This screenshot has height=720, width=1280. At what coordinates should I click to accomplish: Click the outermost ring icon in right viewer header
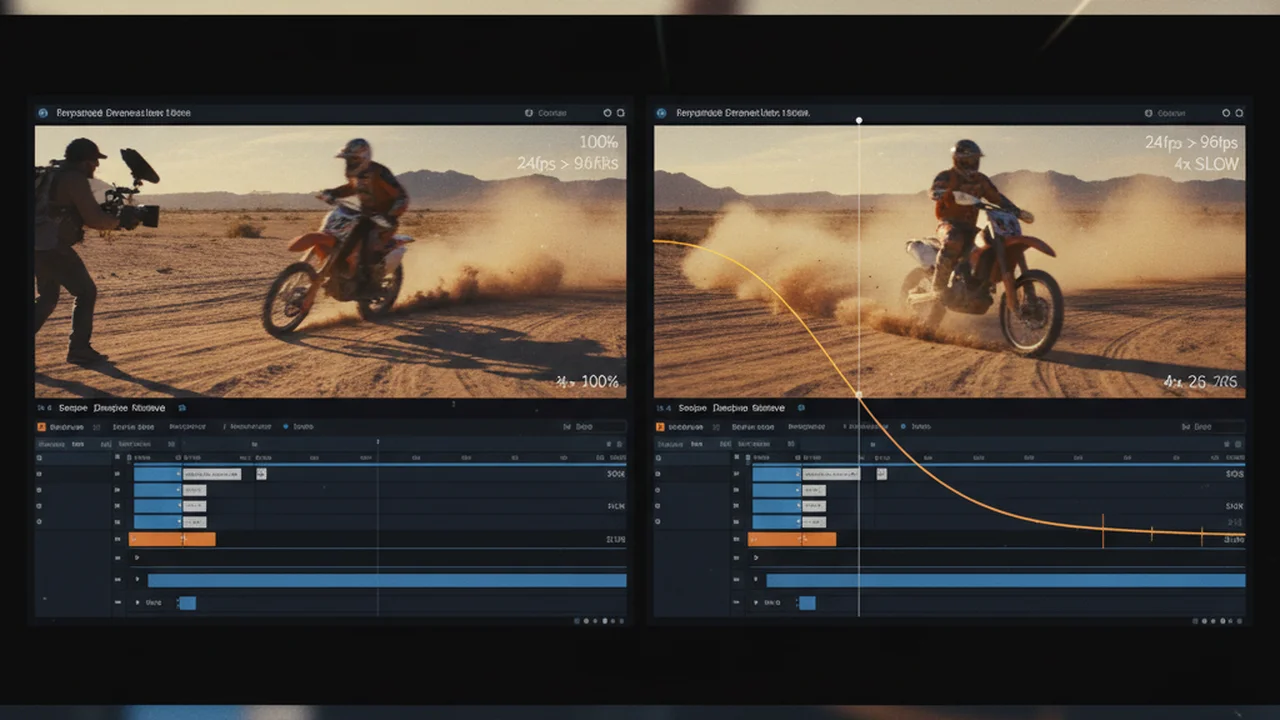[x=1240, y=113]
